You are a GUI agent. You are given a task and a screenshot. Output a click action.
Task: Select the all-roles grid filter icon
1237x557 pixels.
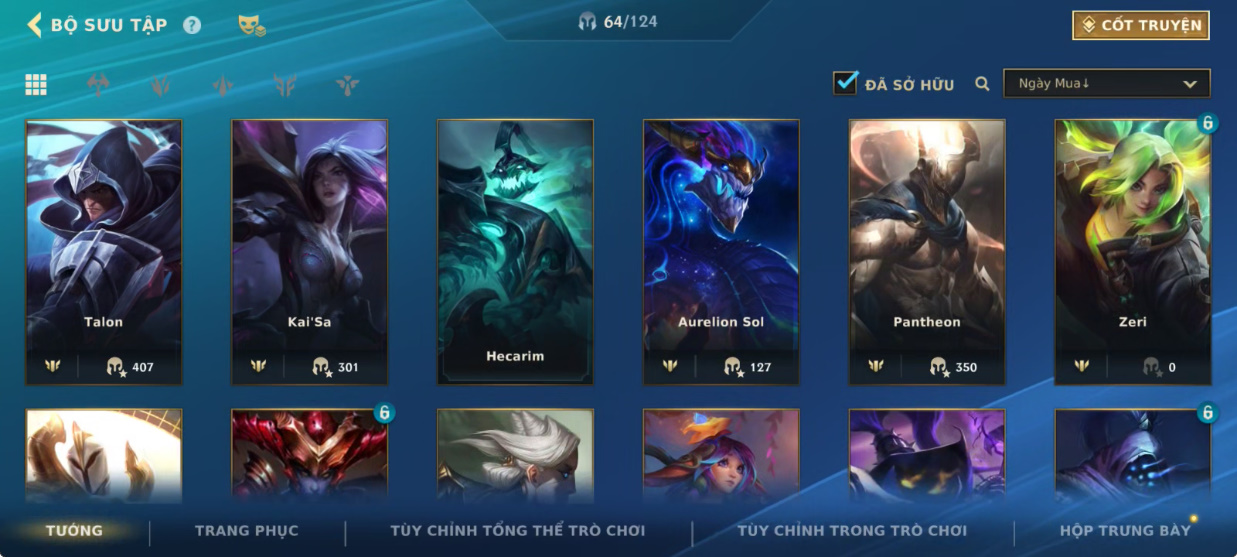pyautogui.click(x=36, y=85)
